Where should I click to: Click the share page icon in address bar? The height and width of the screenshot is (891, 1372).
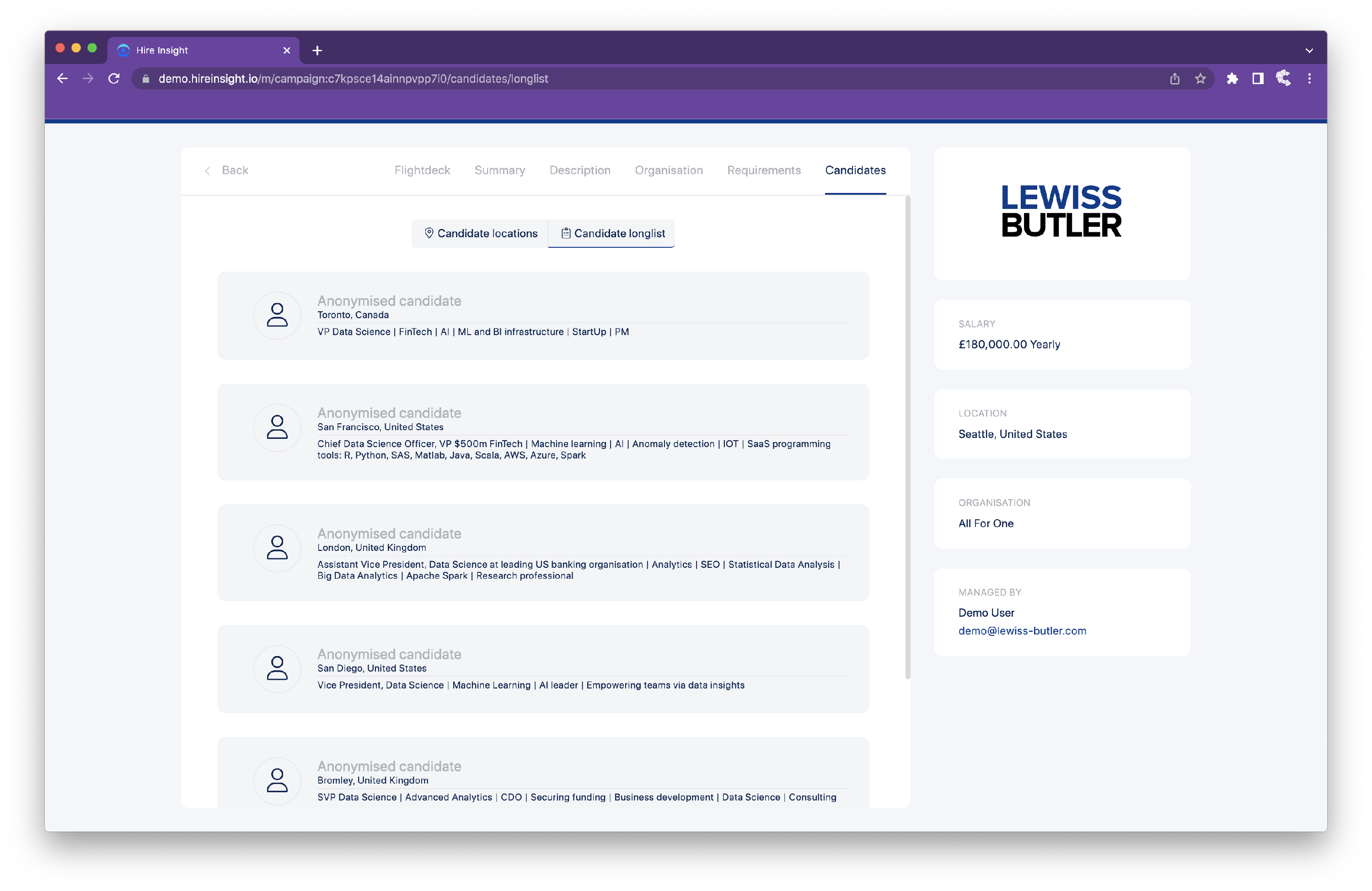click(x=1174, y=78)
